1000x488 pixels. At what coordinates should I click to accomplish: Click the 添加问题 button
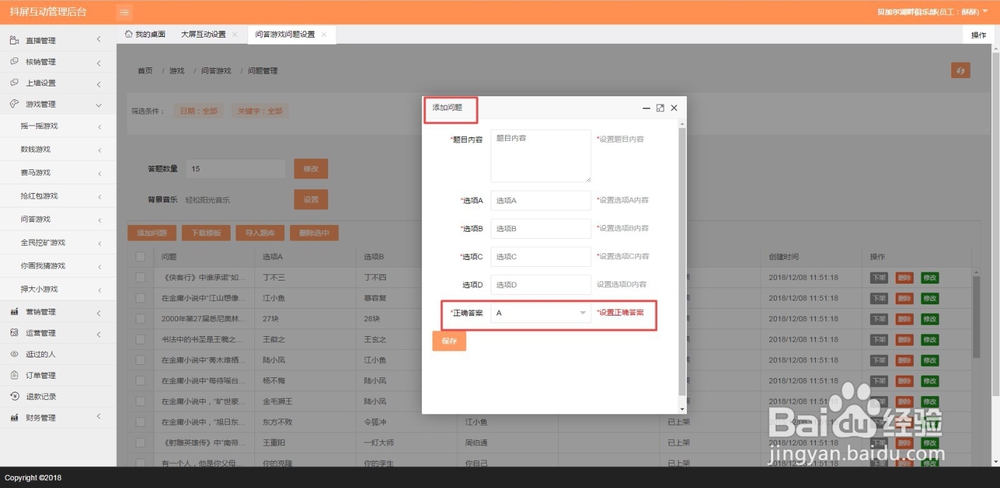(x=152, y=233)
